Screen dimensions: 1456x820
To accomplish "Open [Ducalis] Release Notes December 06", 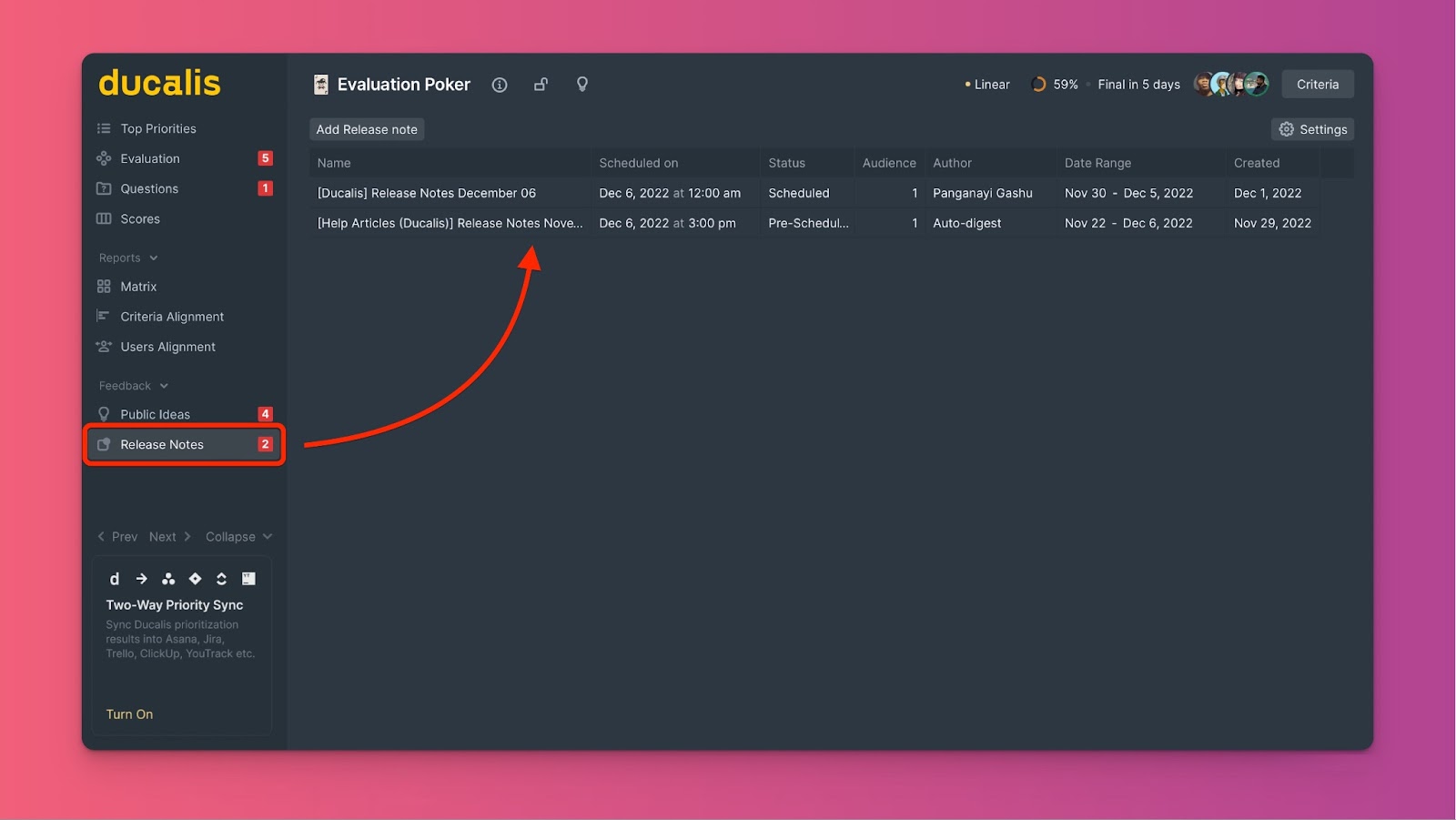I will [426, 193].
